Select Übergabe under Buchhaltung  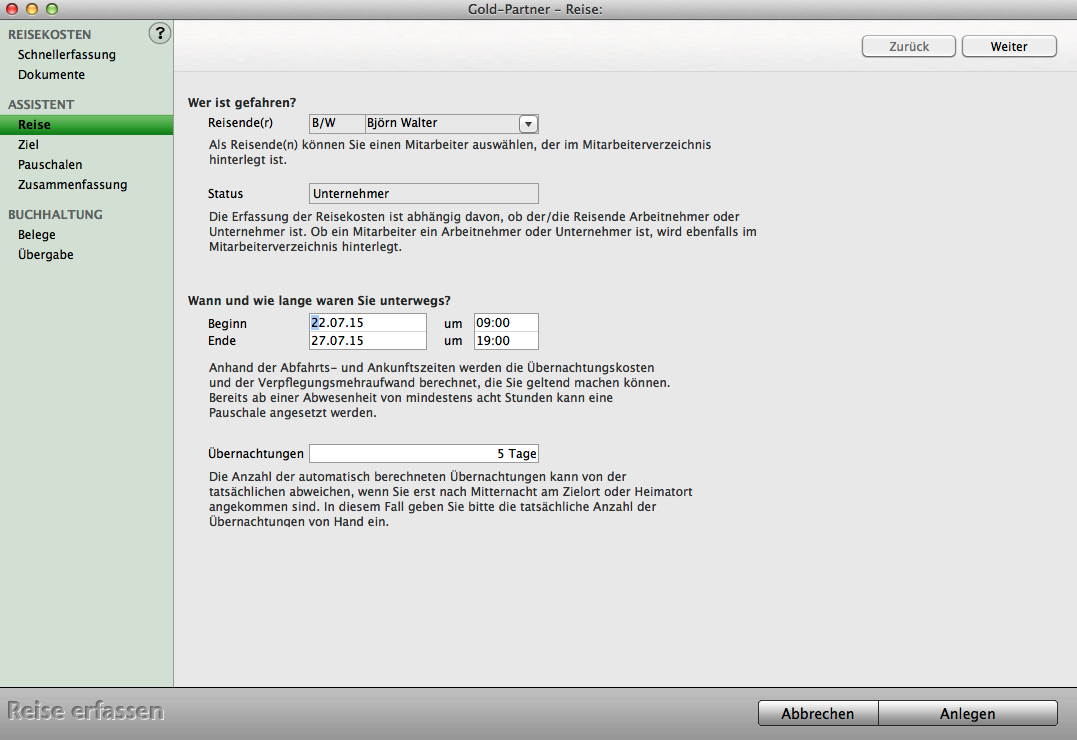[x=45, y=255]
